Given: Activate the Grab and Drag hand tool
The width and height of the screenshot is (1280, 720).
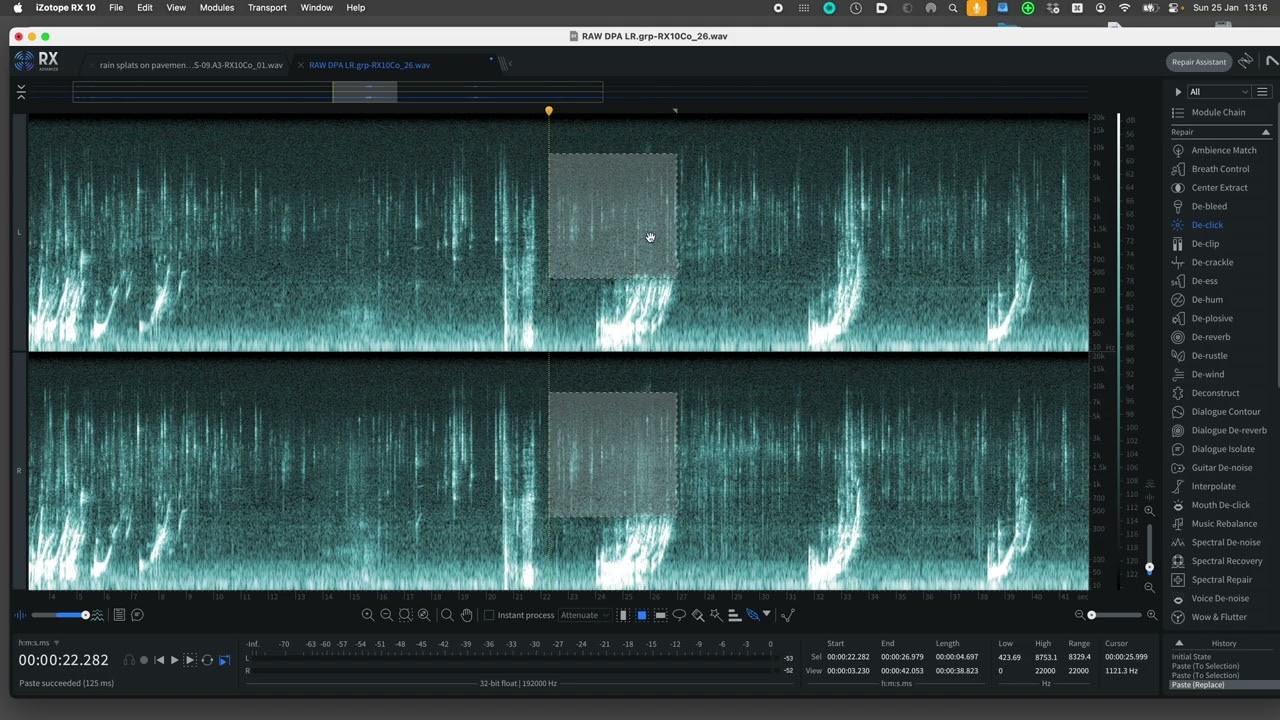Looking at the screenshot, I should (x=466, y=615).
